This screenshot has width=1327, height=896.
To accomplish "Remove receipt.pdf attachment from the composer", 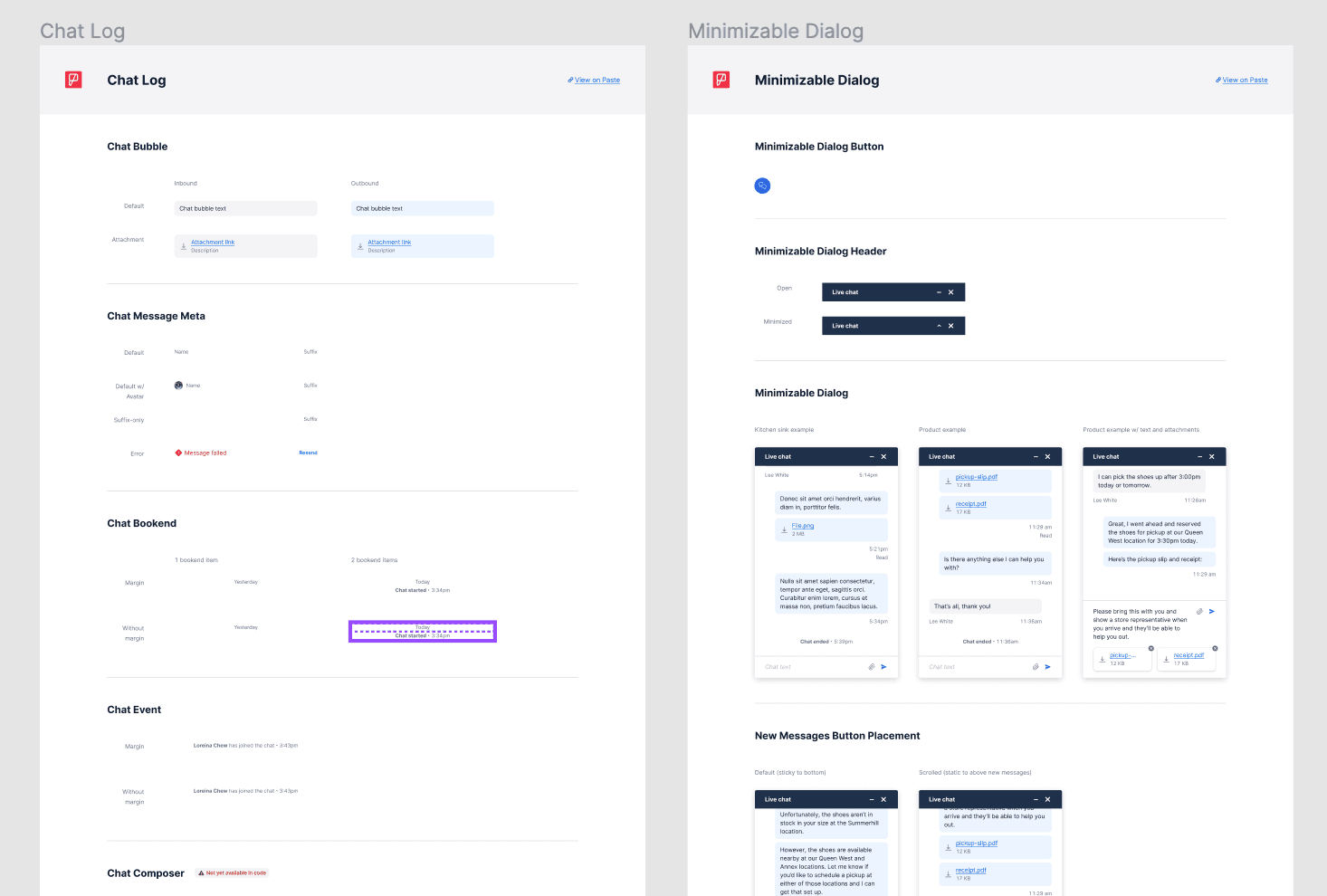I will point(1215,648).
